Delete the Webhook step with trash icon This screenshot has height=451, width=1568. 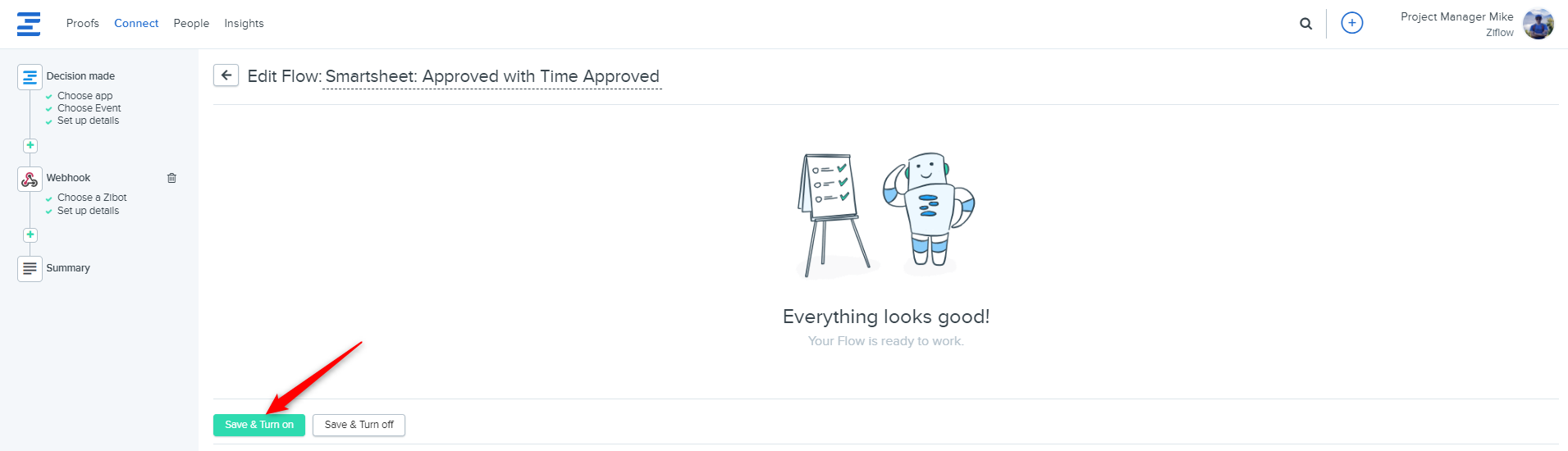point(171,178)
